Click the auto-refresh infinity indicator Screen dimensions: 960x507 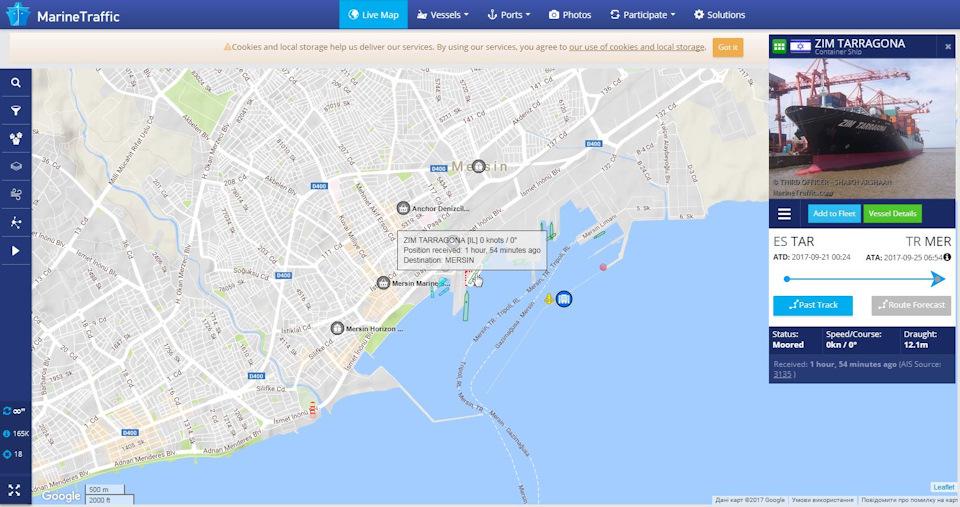coord(14,411)
